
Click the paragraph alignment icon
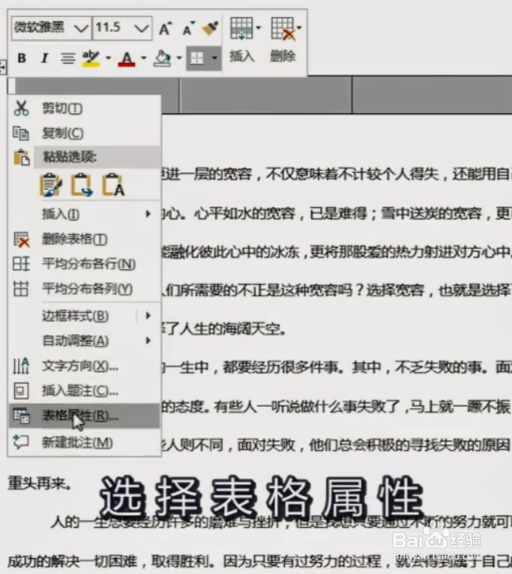(68, 58)
